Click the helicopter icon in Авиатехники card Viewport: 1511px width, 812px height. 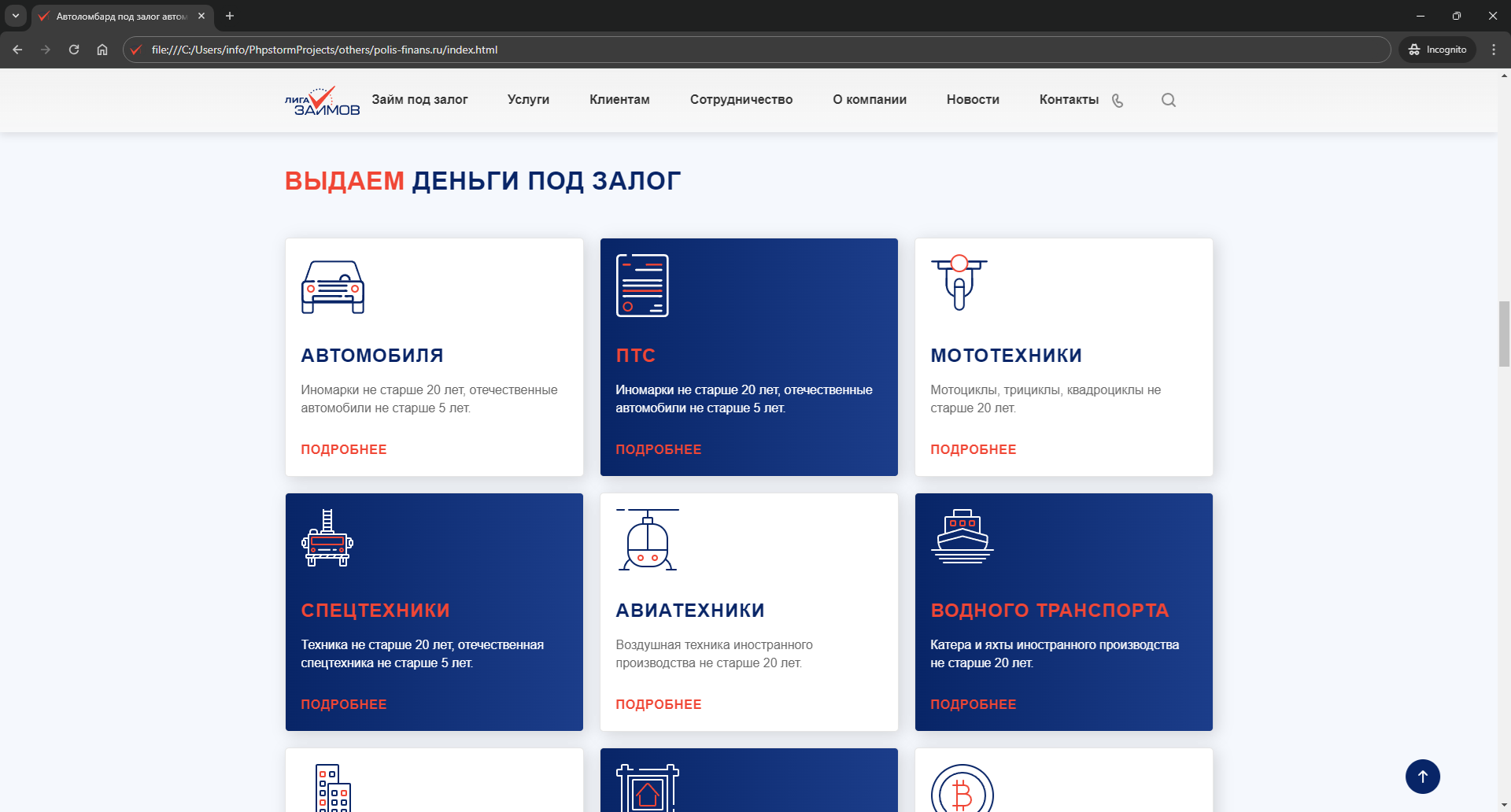(x=647, y=540)
